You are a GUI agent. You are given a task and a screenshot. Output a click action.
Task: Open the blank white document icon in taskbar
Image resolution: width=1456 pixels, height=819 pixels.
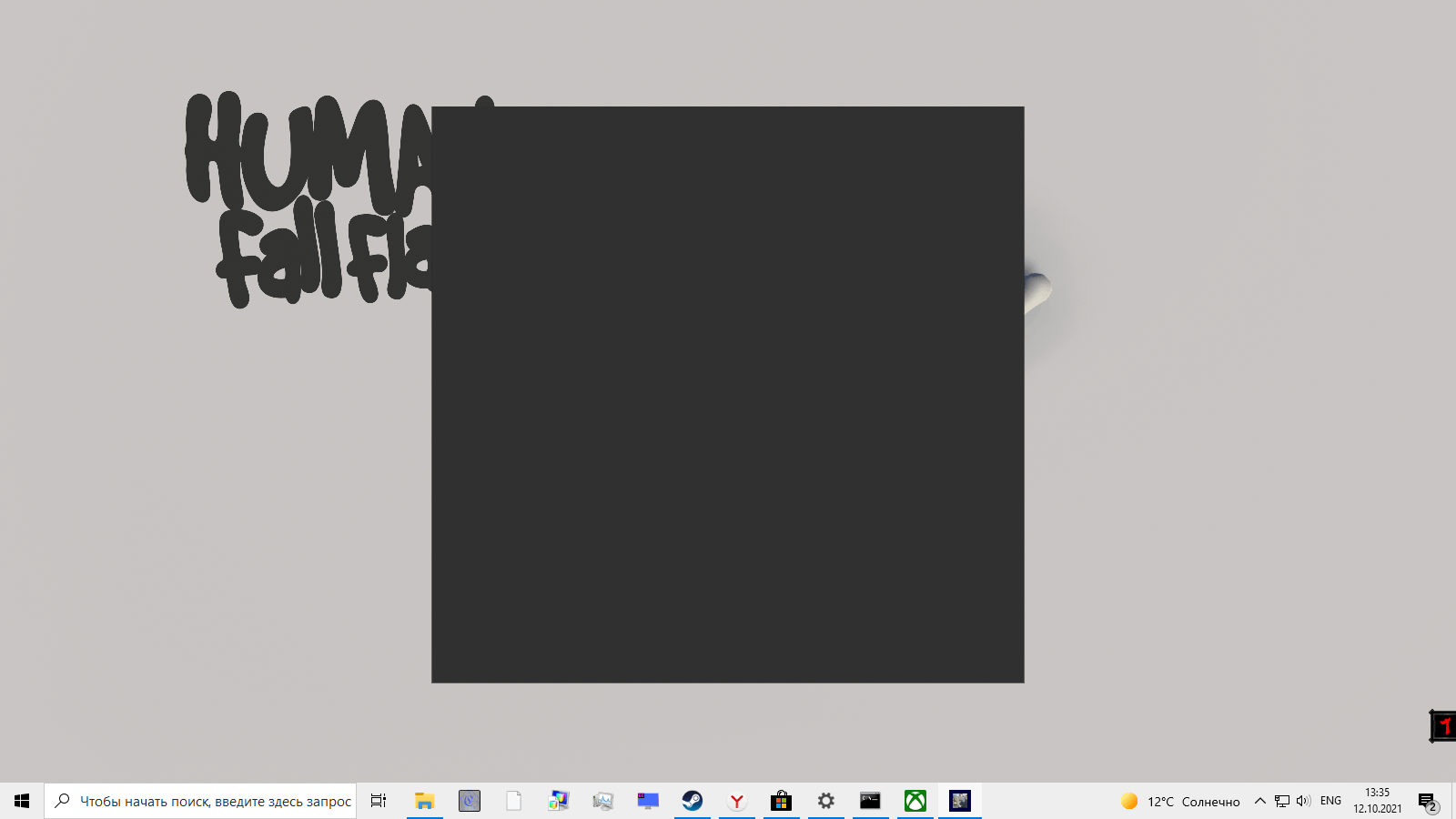(514, 801)
